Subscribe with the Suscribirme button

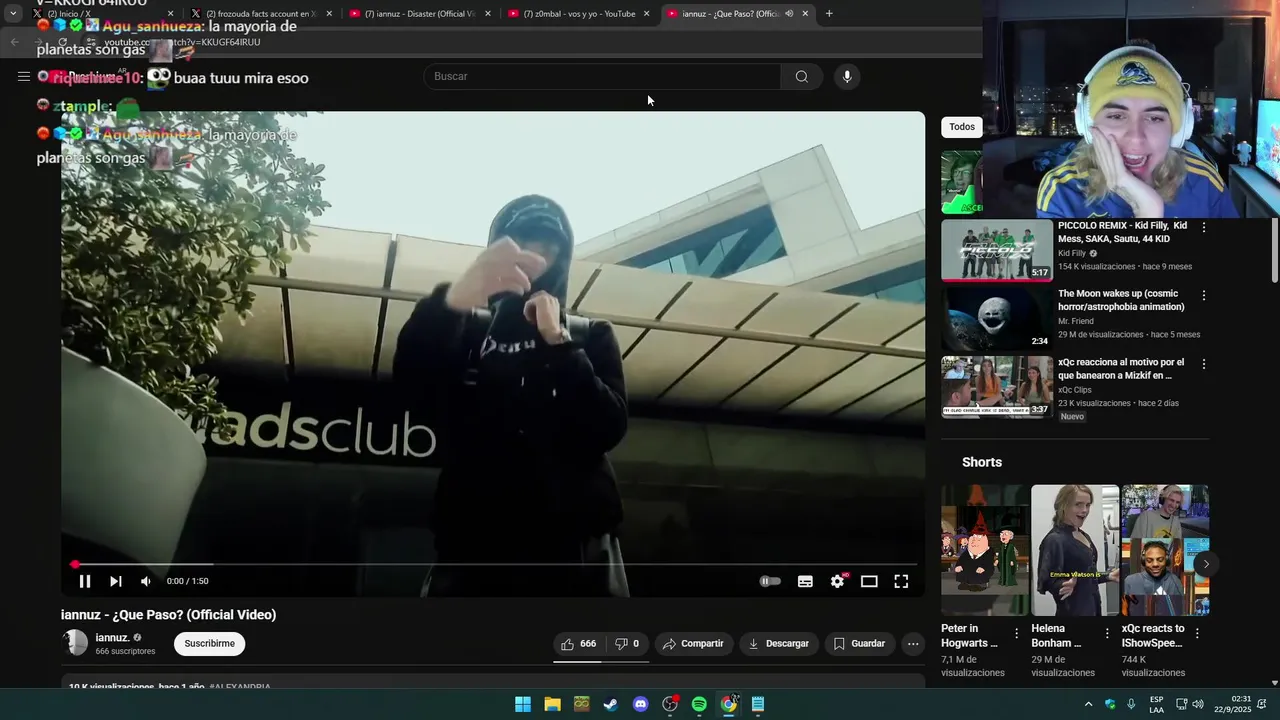[209, 644]
